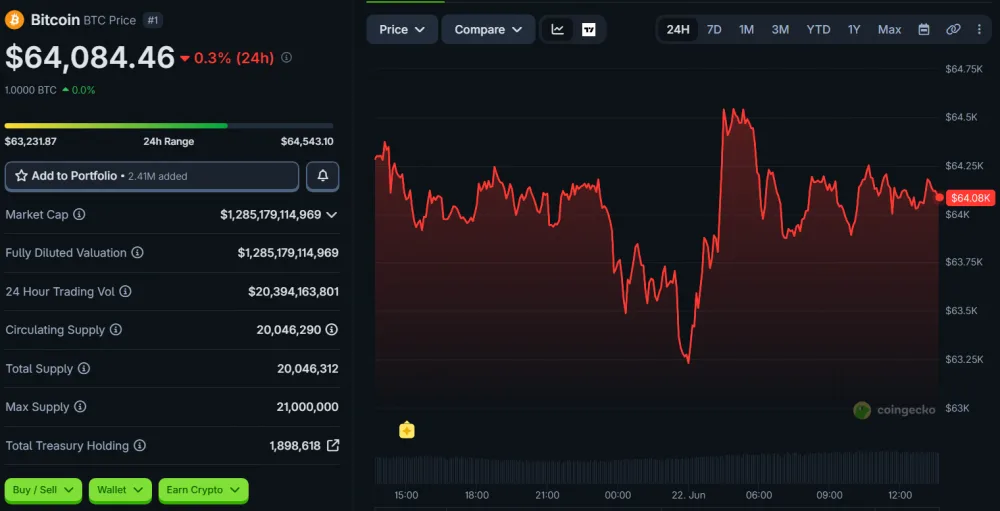This screenshot has width=1000, height=511.
Task: Show Max Supply info icon
Action: [x=80, y=407]
